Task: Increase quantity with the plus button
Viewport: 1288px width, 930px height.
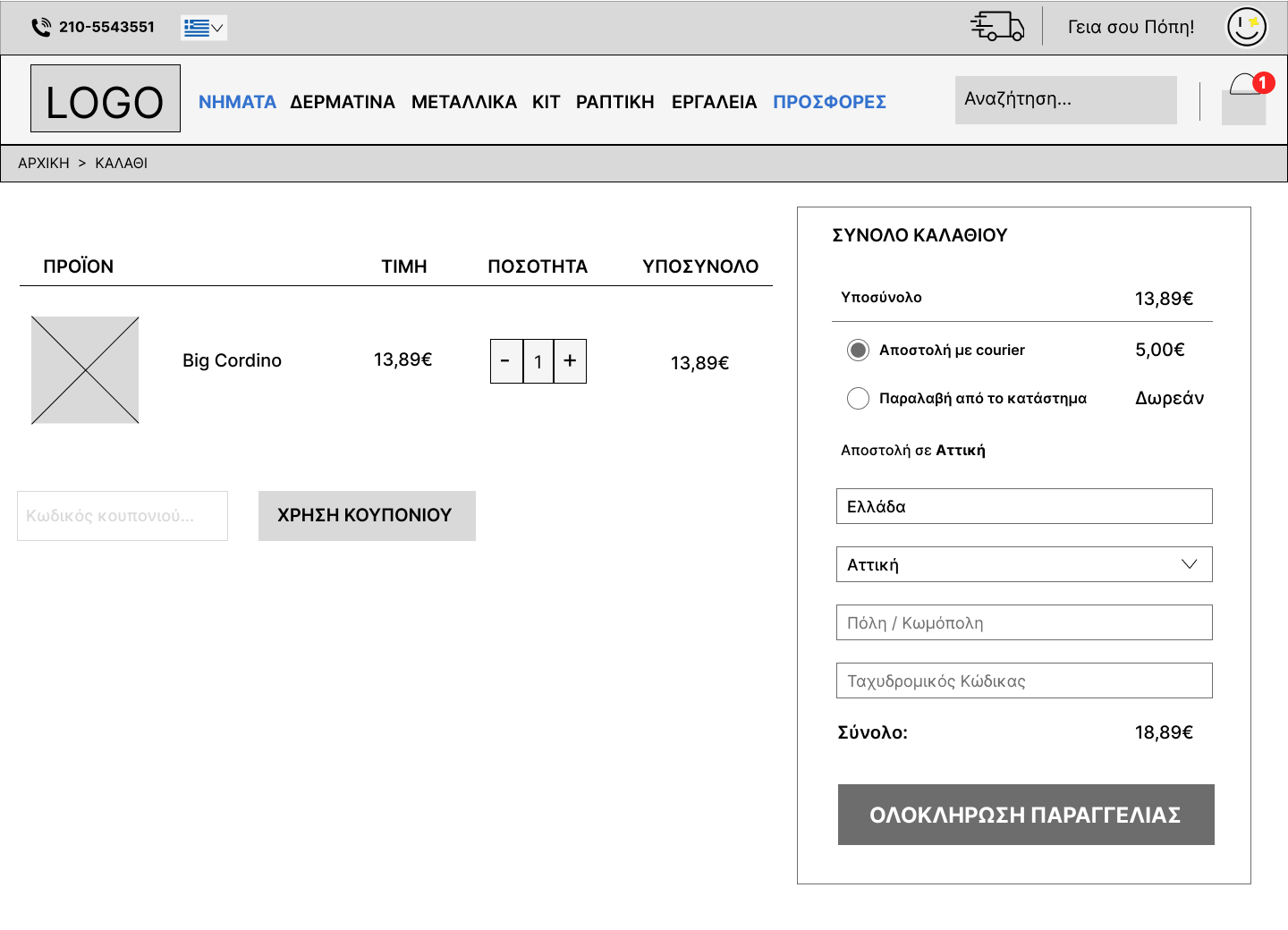Action: point(570,361)
